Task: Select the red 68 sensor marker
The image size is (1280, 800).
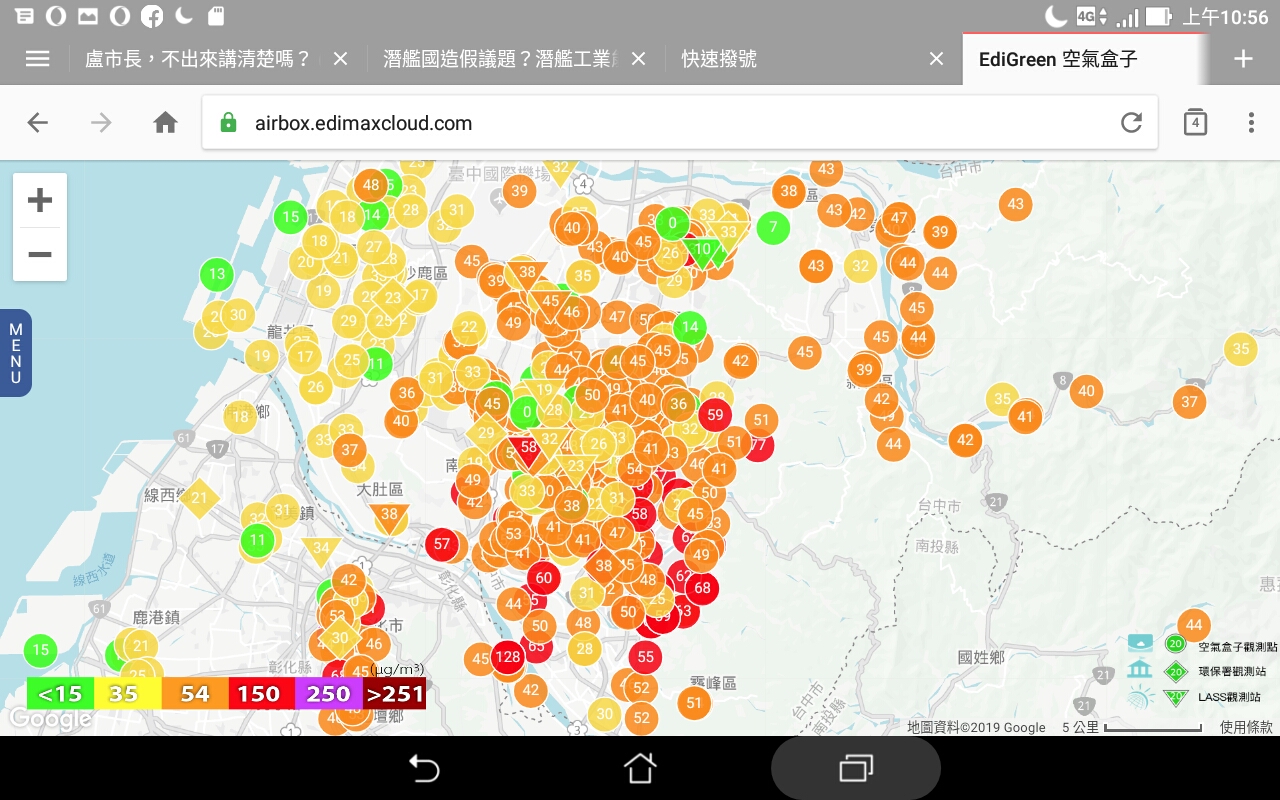Action: pyautogui.click(x=702, y=587)
